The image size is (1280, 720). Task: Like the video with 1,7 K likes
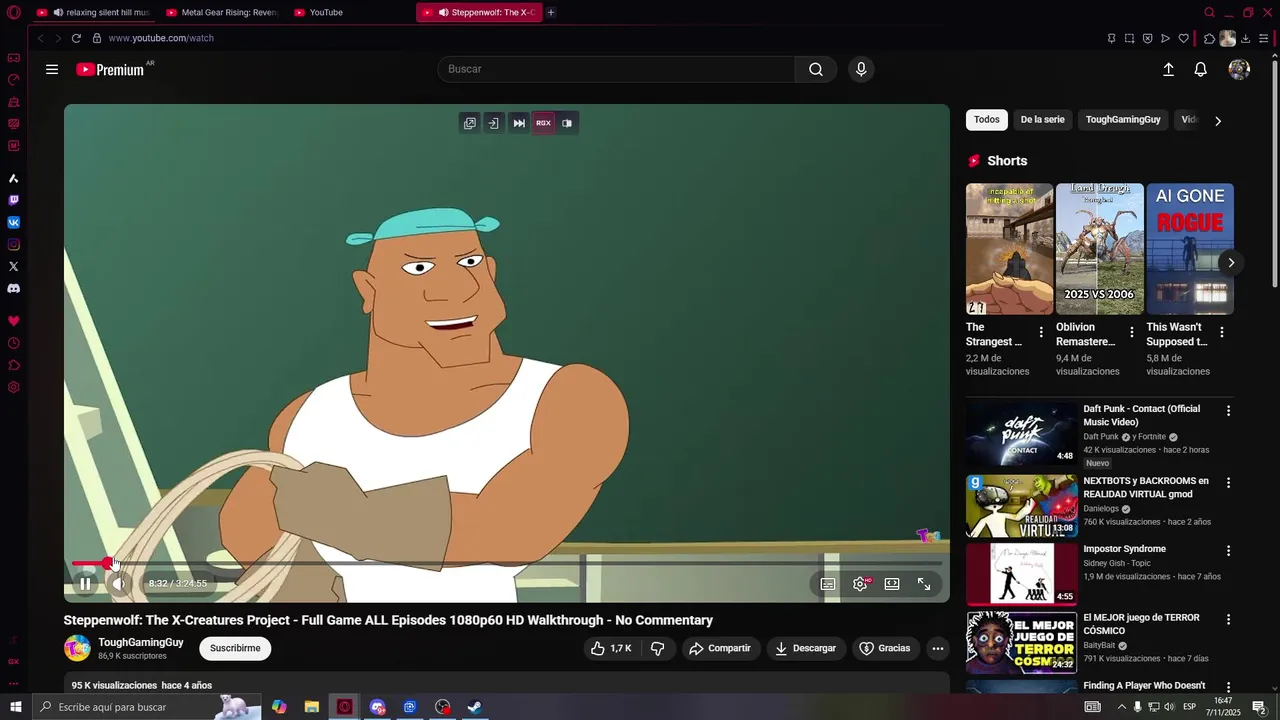point(611,648)
